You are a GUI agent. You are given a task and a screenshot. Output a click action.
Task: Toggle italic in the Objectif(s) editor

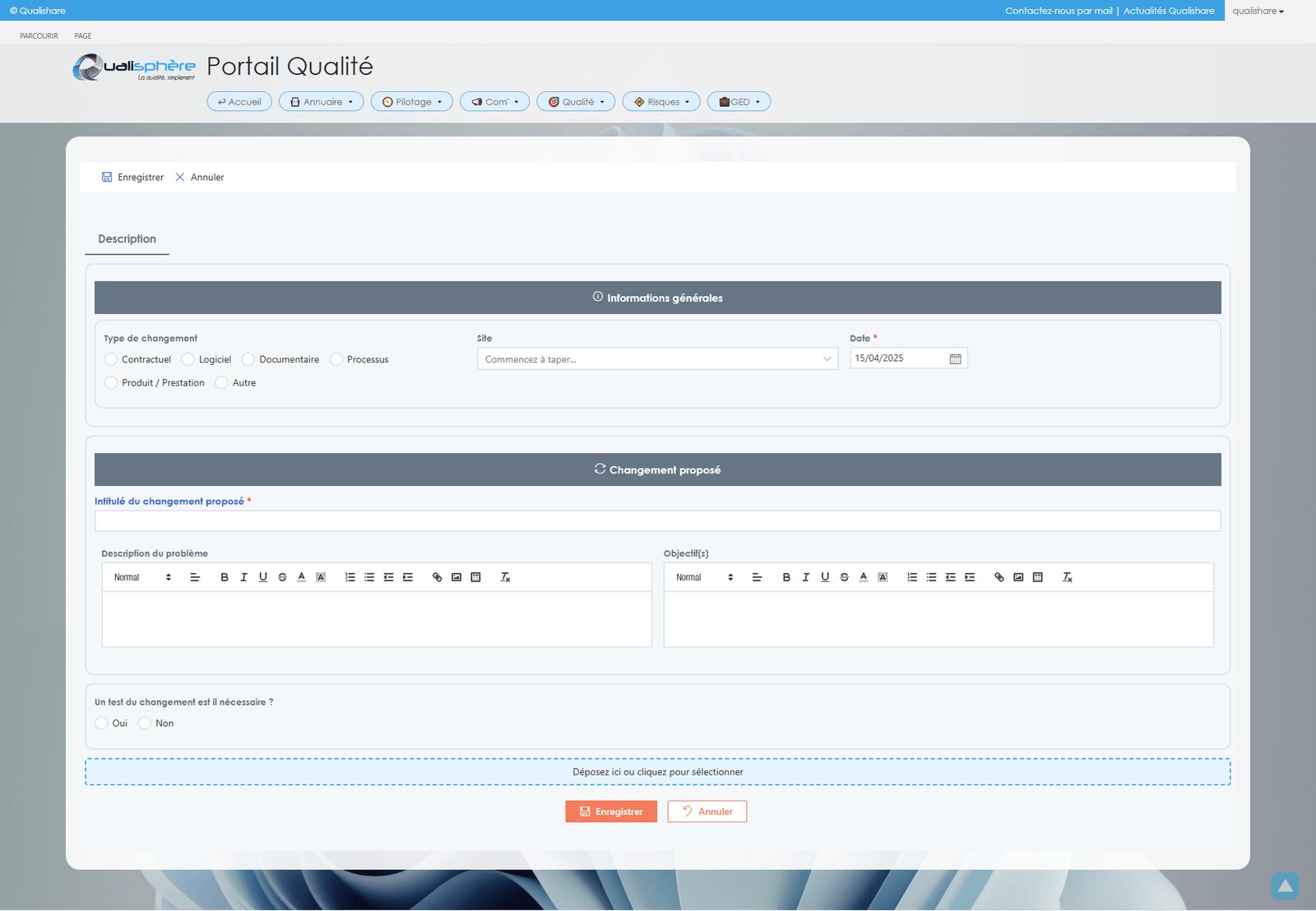click(x=805, y=577)
